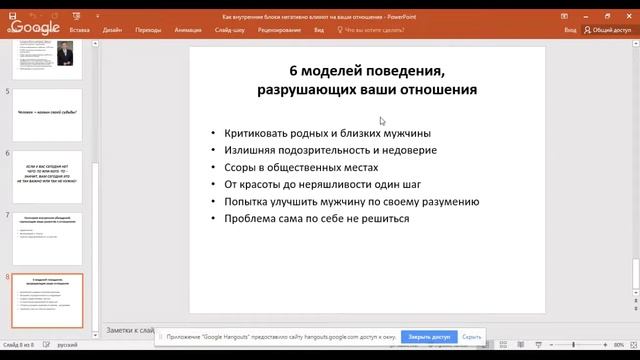Screen dimensions: 640x360
Task: Click the Вход sign-in link
Action: (570, 30)
